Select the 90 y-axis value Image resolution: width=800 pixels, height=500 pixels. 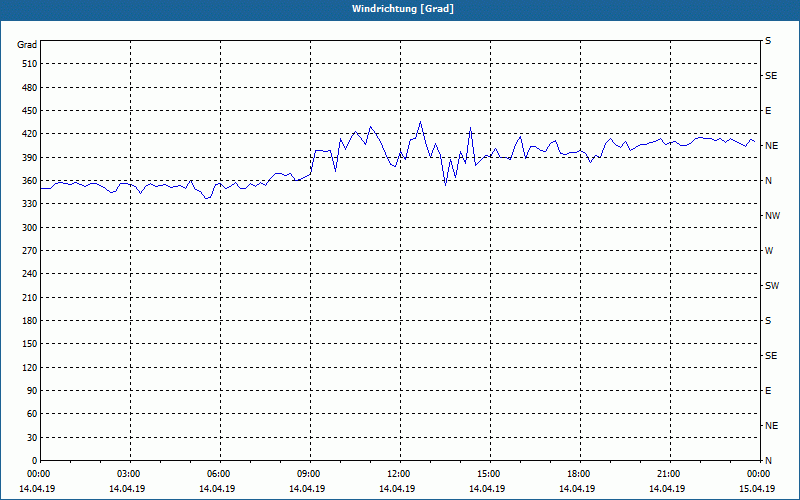pos(32,391)
